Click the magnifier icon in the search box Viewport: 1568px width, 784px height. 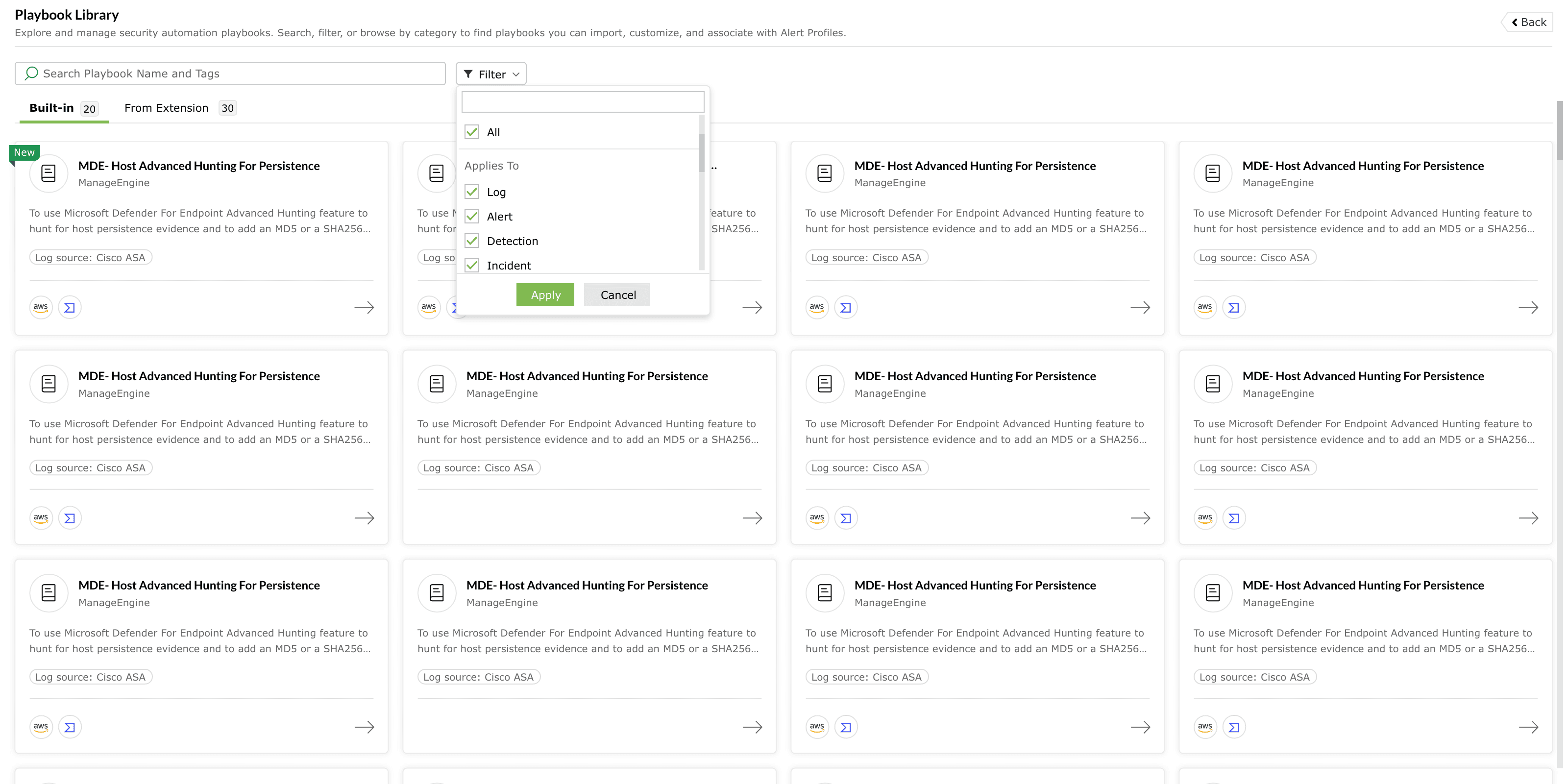click(32, 73)
